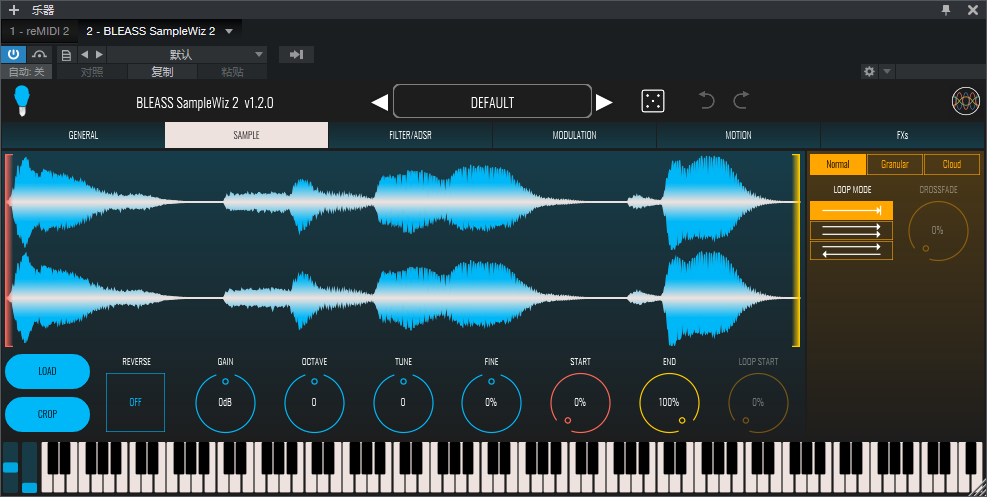Viewport: 987px width, 497px height.
Task: Open the preset file document icon
Action: [66, 55]
